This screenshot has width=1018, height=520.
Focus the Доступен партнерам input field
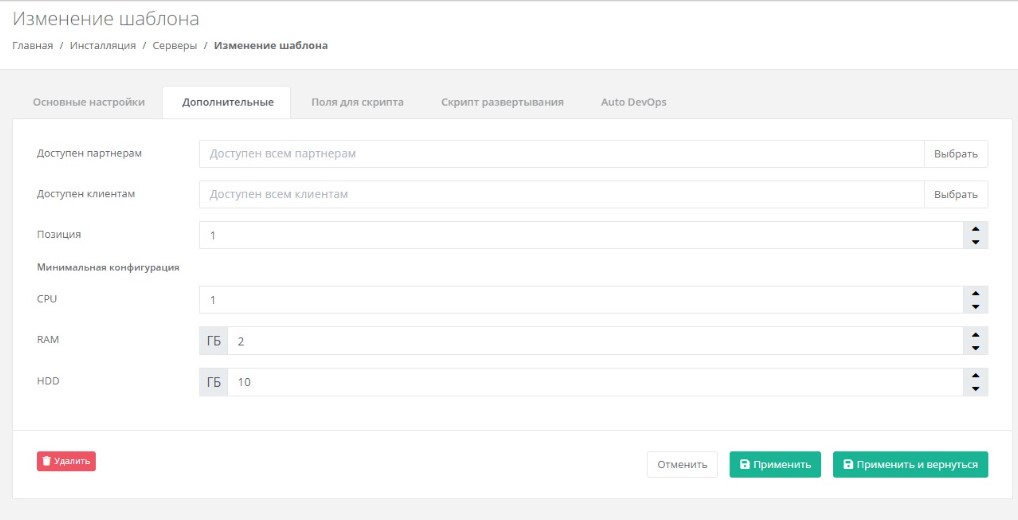coord(560,154)
